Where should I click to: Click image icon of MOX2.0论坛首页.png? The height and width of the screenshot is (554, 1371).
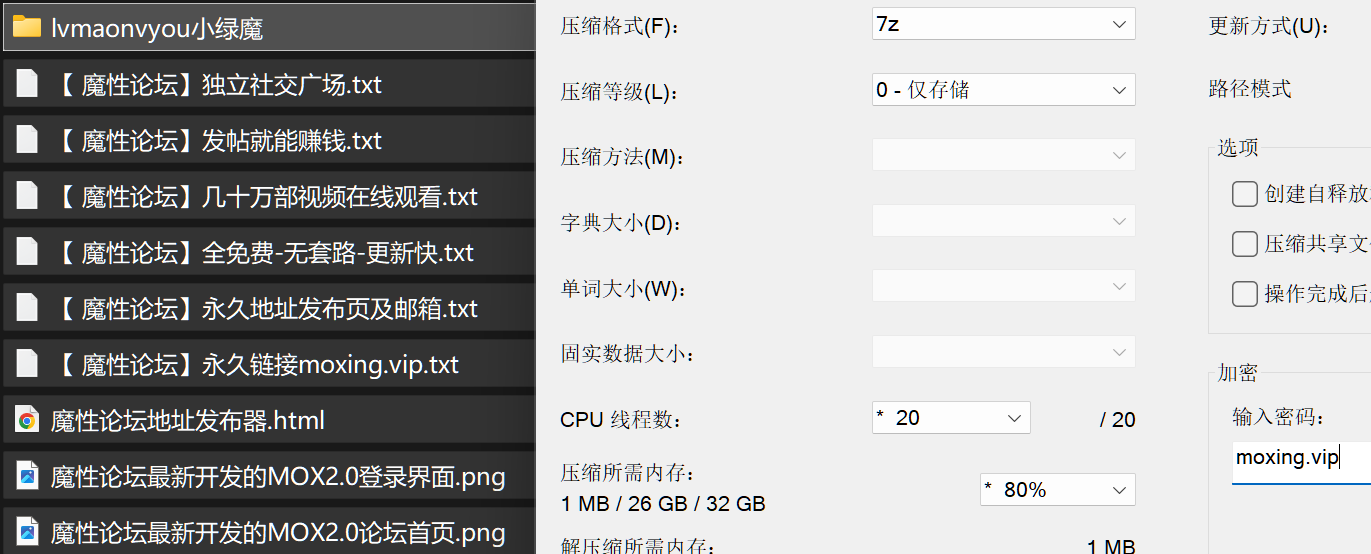coord(27,532)
